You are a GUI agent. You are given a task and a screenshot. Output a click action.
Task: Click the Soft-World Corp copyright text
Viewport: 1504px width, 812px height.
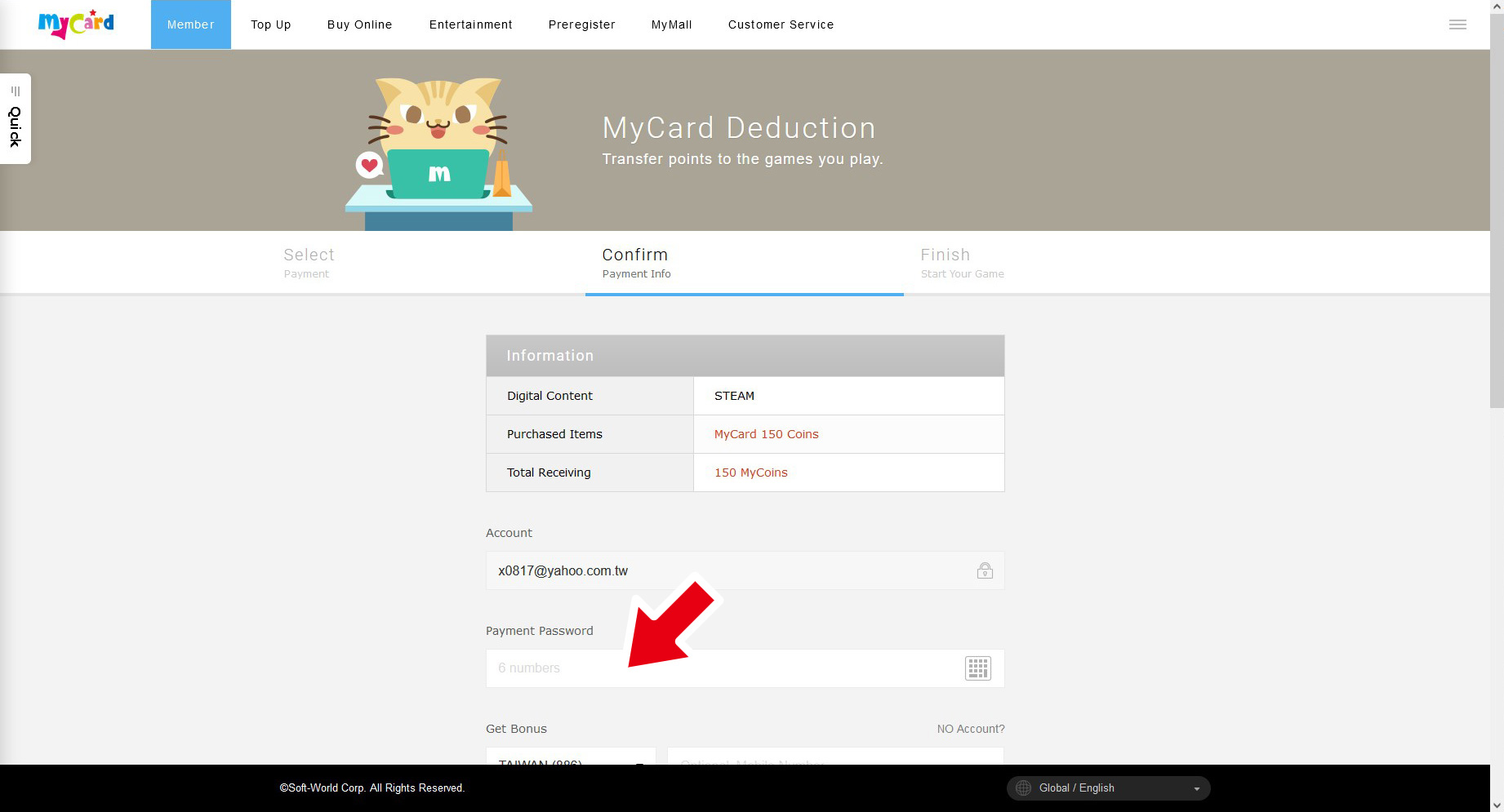coord(372,788)
